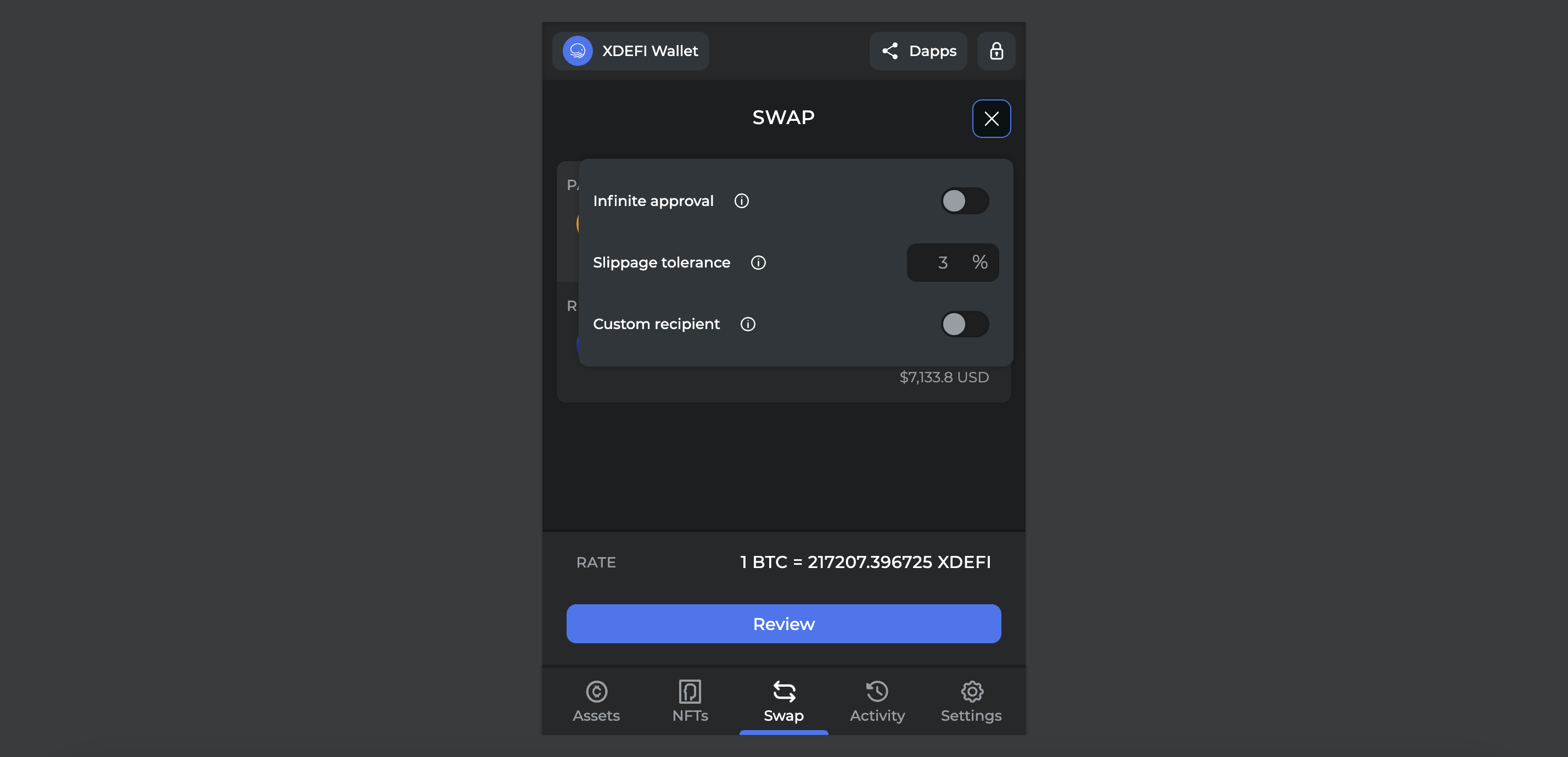
Task: Close the swap settings panel
Action: pyautogui.click(x=991, y=119)
